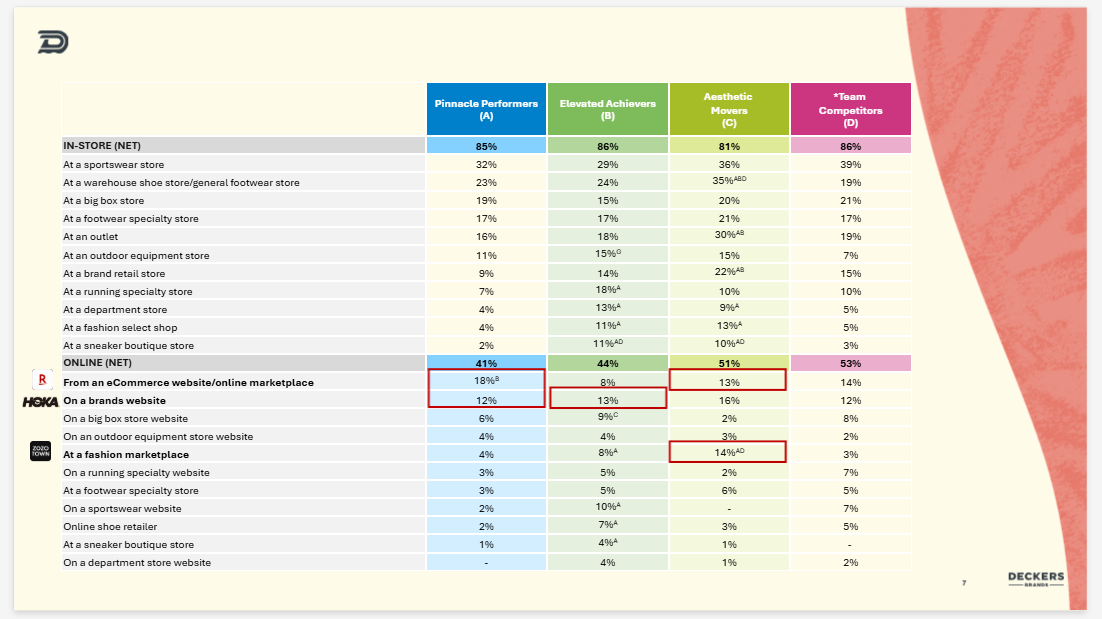Click the 85% in-store net cell
Viewport: 1102px width, 619px height.
tap(486, 146)
